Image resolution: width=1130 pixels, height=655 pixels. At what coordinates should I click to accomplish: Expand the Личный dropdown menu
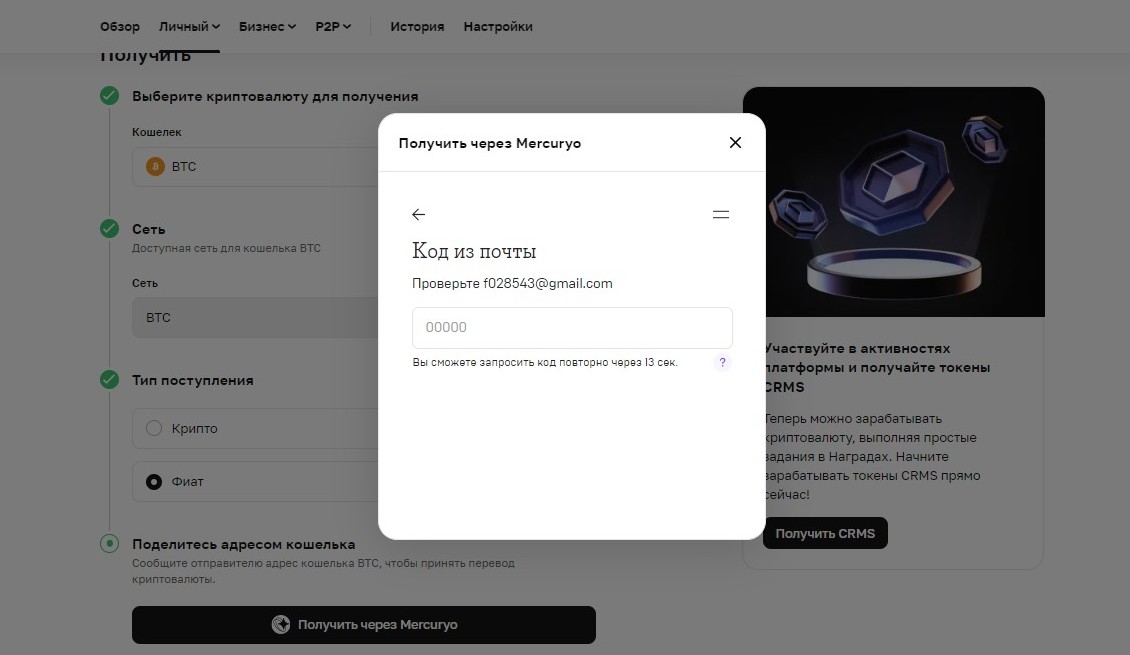pos(190,27)
